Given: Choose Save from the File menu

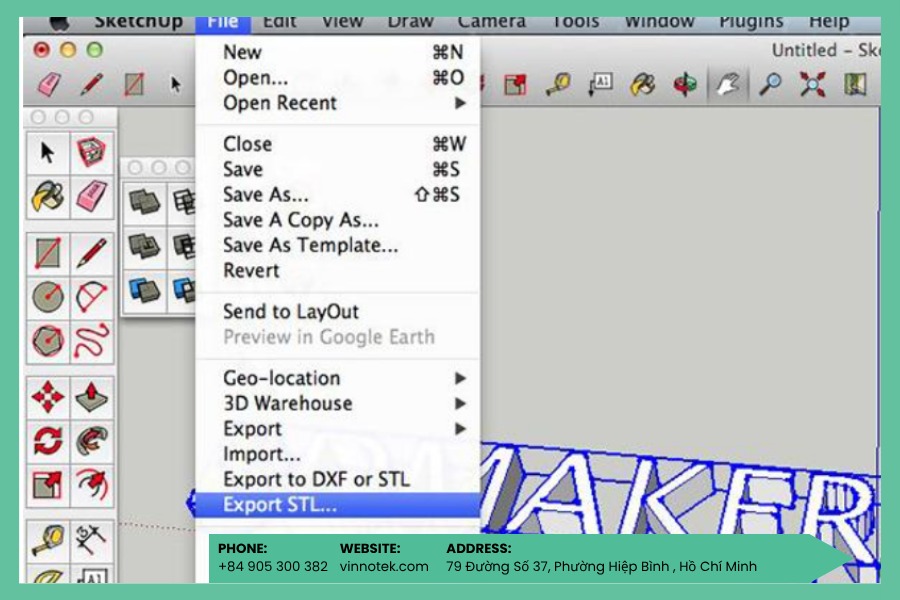Looking at the screenshot, I should [x=338, y=169].
